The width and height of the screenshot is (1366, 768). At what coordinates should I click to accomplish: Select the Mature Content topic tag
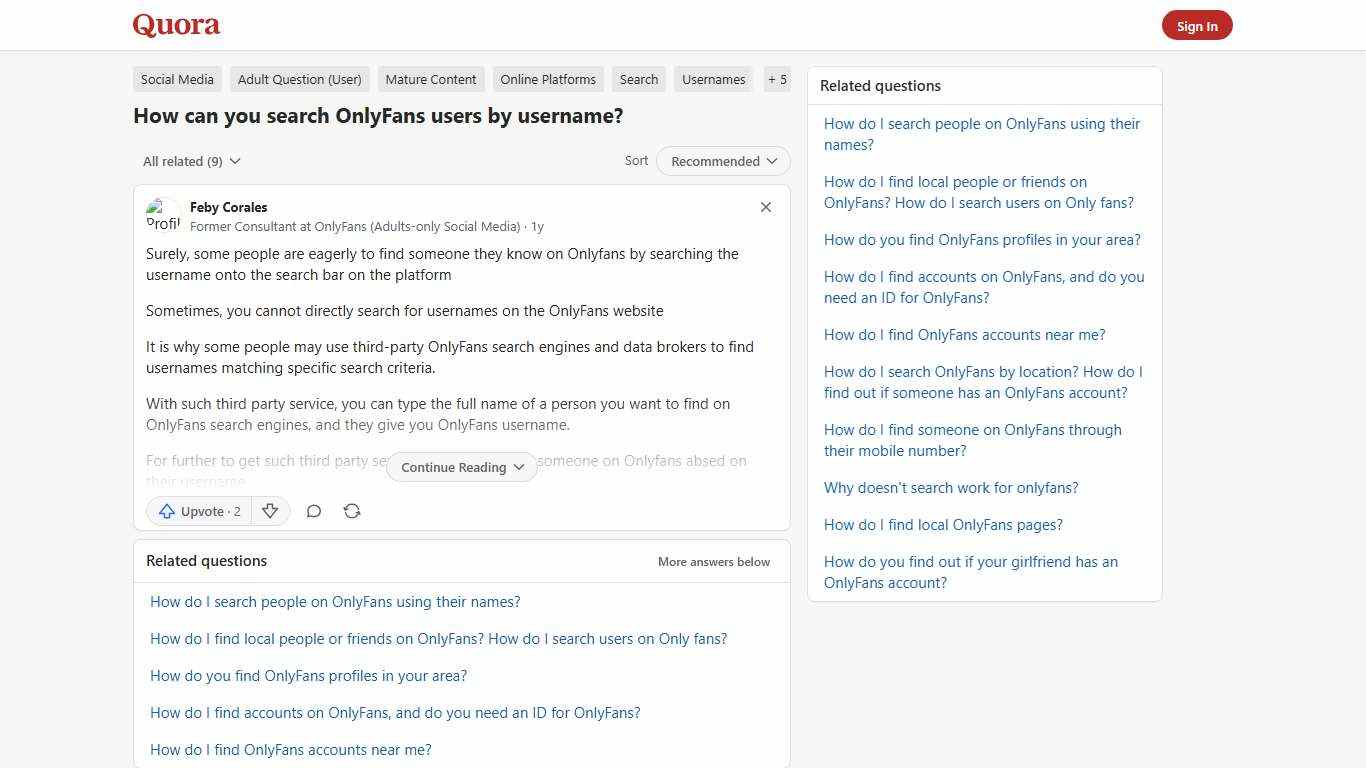point(431,79)
